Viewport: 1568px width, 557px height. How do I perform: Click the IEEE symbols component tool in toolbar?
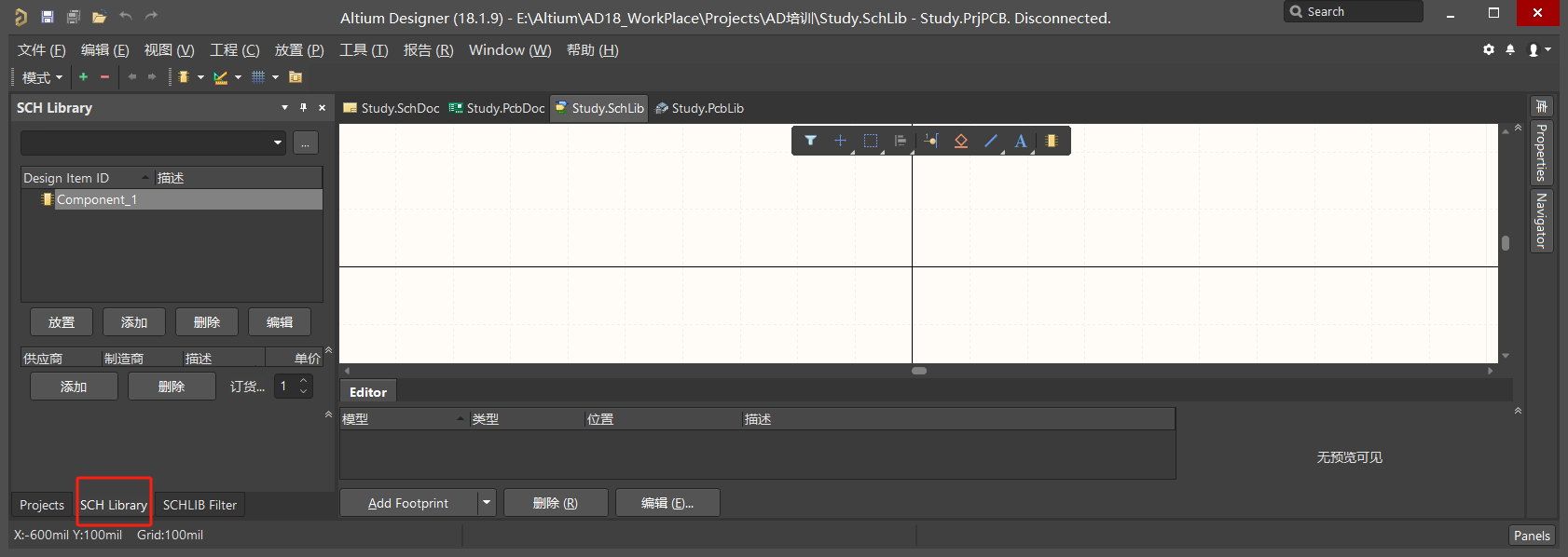(184, 76)
